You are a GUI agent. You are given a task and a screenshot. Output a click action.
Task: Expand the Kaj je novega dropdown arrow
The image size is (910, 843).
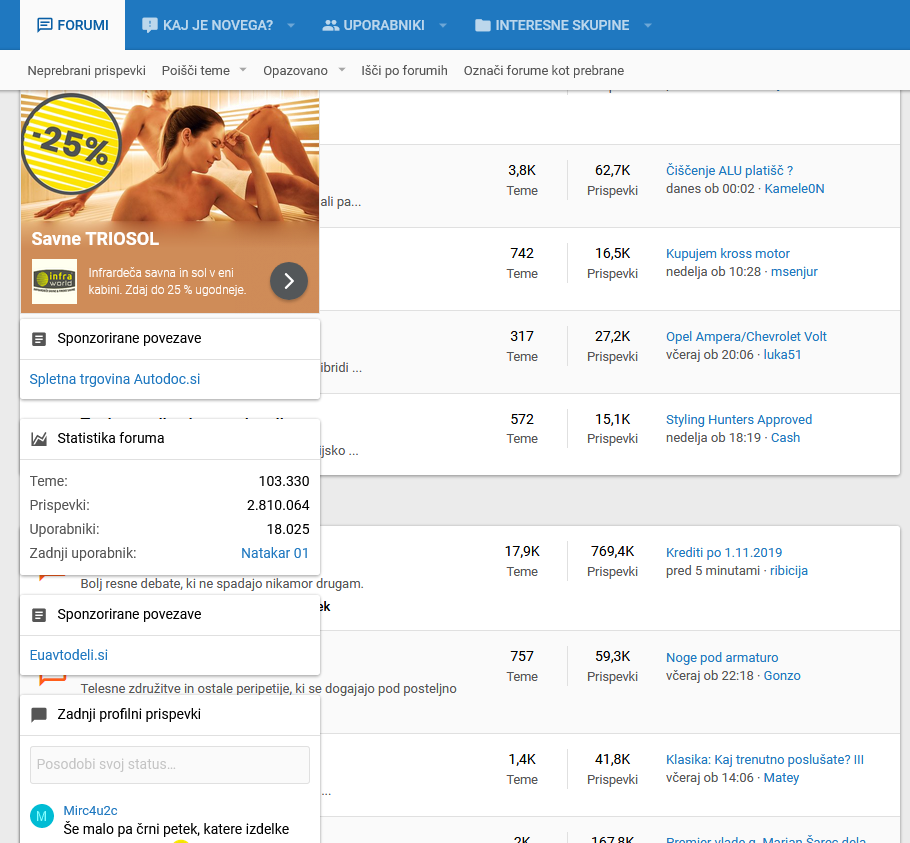(x=291, y=26)
